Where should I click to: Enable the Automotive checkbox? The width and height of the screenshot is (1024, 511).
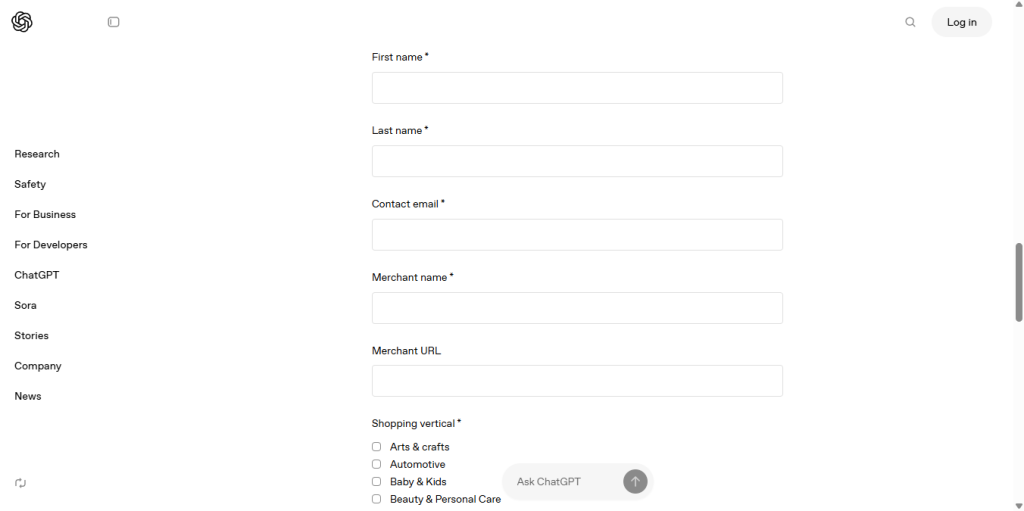(377, 464)
